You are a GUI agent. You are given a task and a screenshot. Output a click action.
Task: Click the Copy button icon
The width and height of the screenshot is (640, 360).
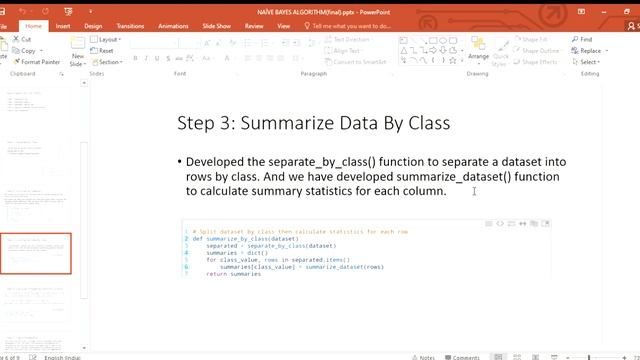[16, 51]
